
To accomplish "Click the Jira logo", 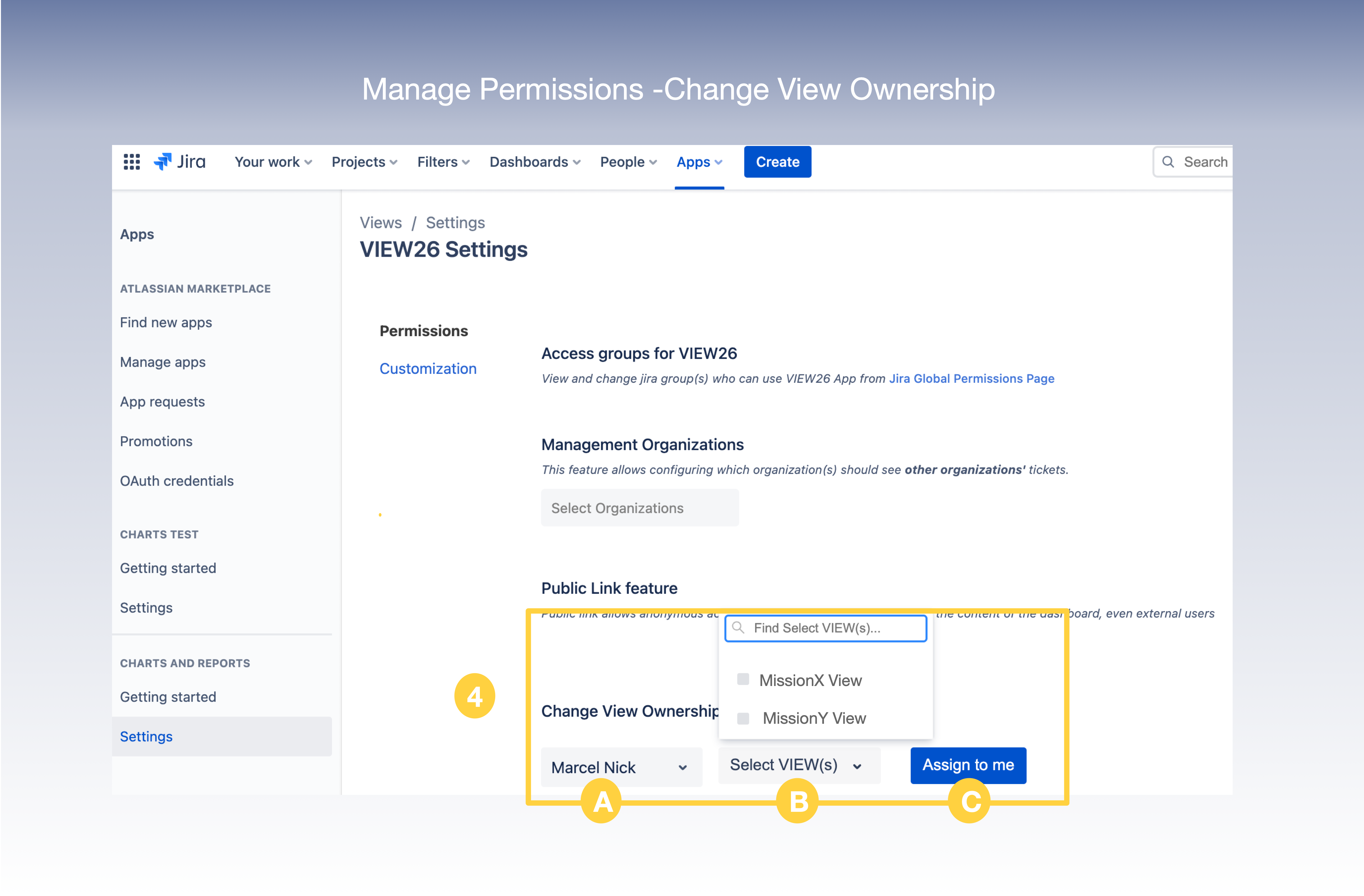I will [179, 162].
